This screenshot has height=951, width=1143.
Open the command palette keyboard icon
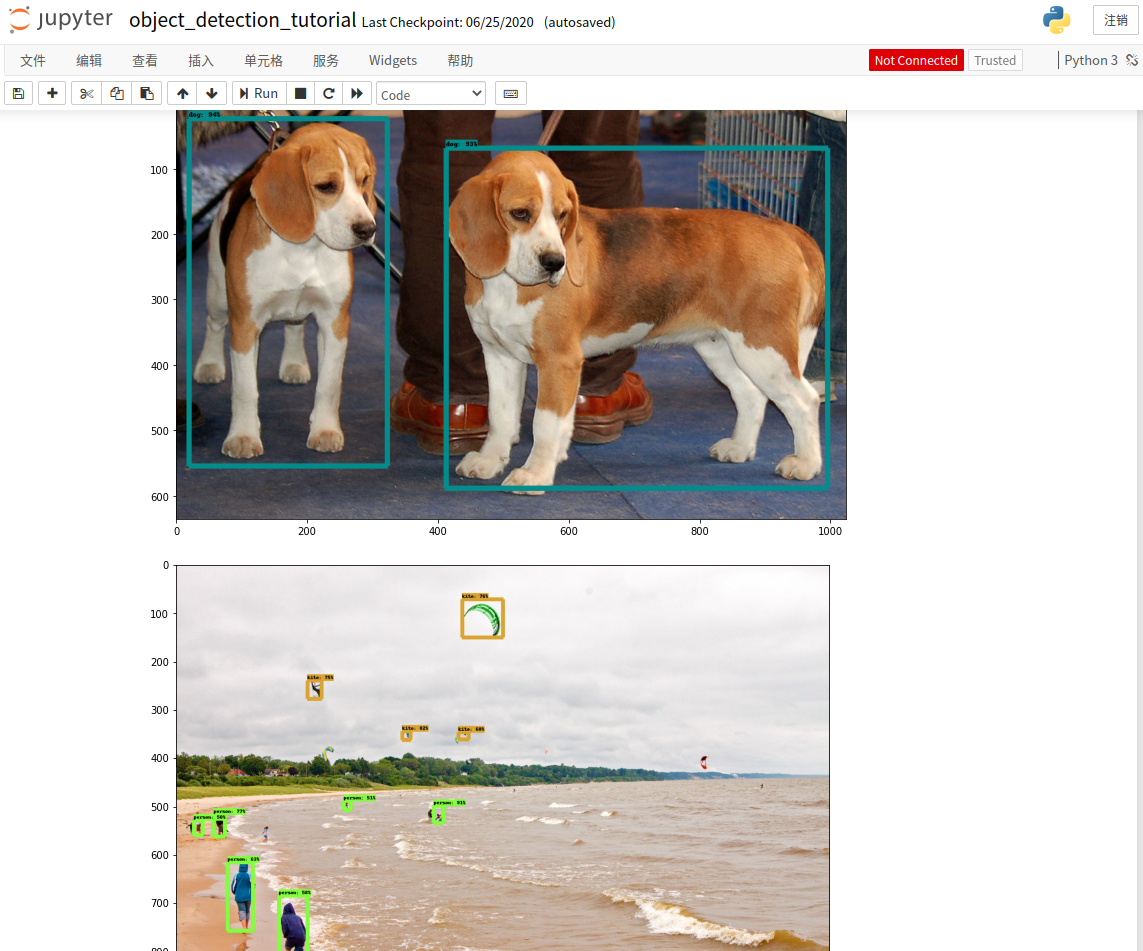pos(511,93)
